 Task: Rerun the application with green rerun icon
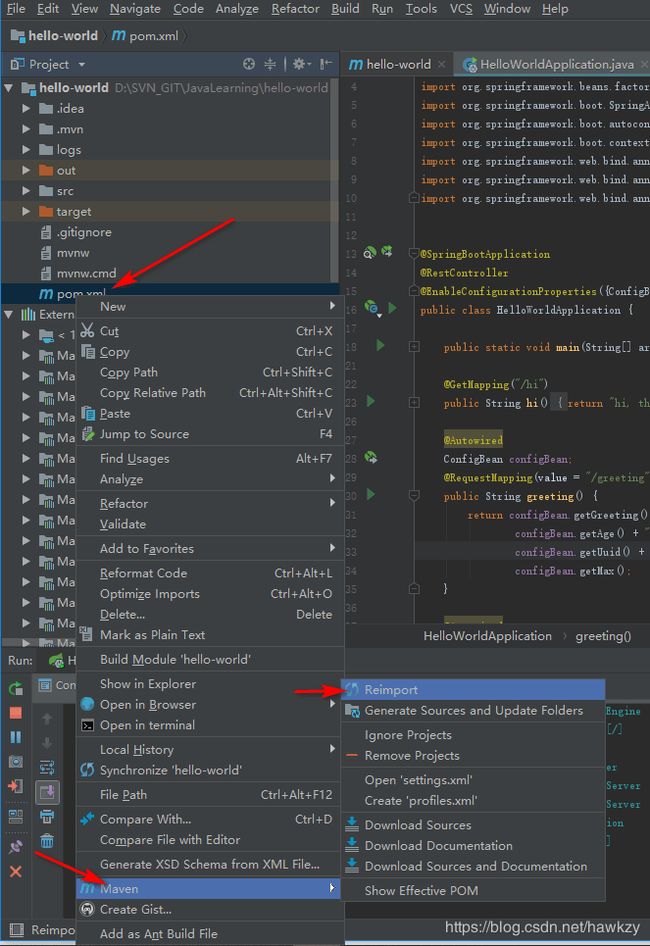tap(16, 688)
